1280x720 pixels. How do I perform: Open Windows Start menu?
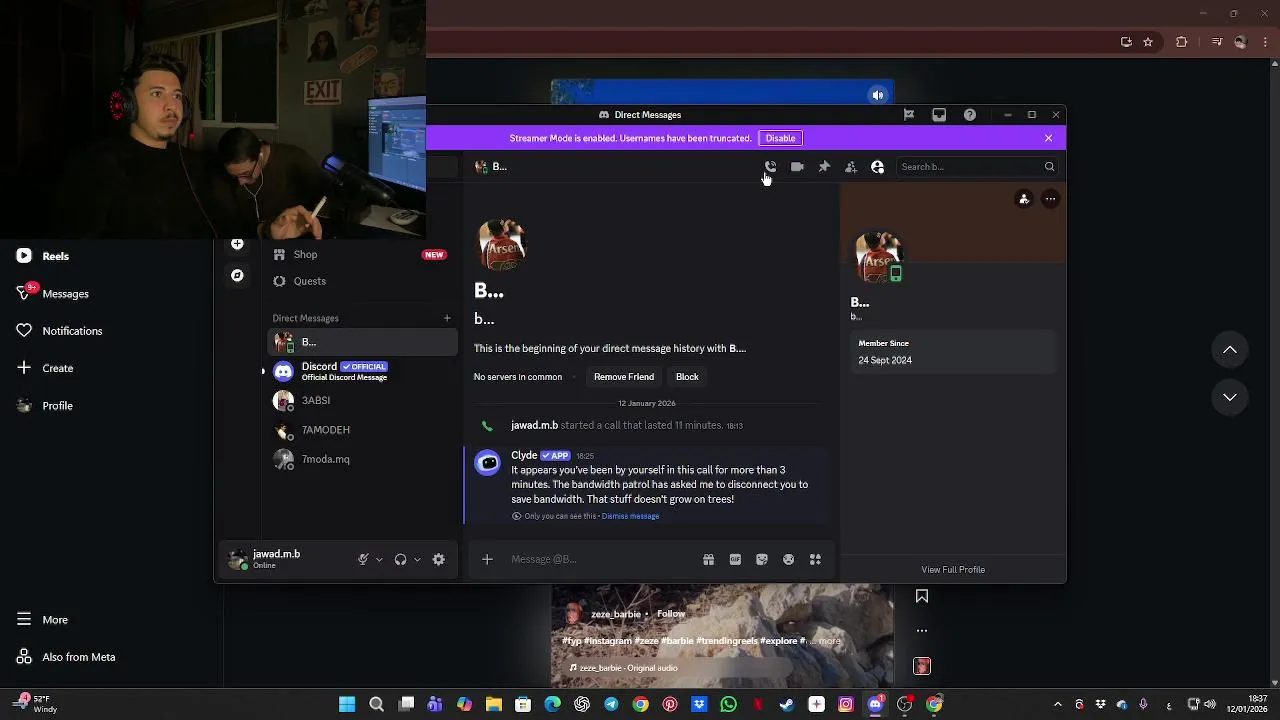pyautogui.click(x=347, y=705)
